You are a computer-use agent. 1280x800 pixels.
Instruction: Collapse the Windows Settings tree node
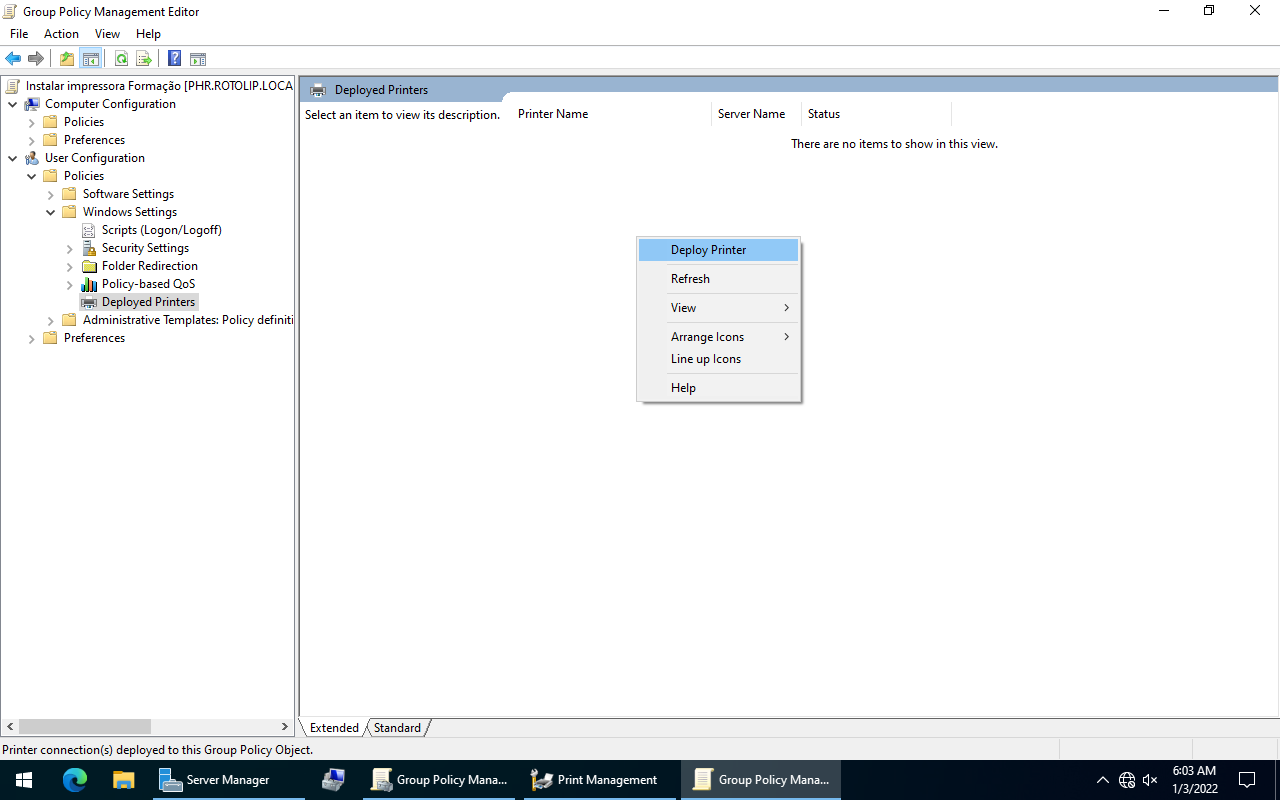click(51, 212)
